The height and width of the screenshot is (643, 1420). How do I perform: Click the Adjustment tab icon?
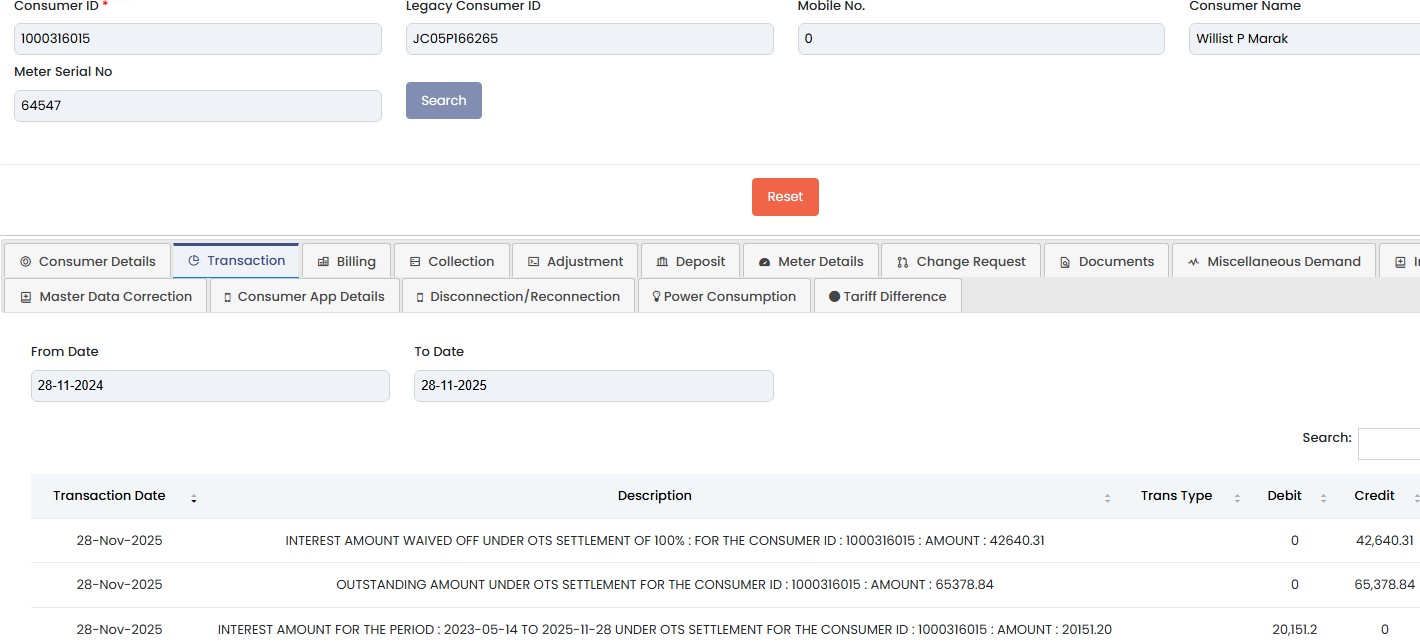533,262
